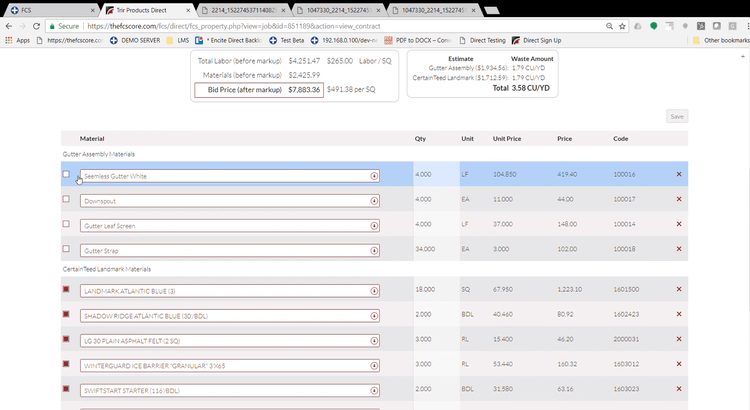The width and height of the screenshot is (750, 410).
Task: Remove the Downspout row with red X
Action: click(679, 199)
